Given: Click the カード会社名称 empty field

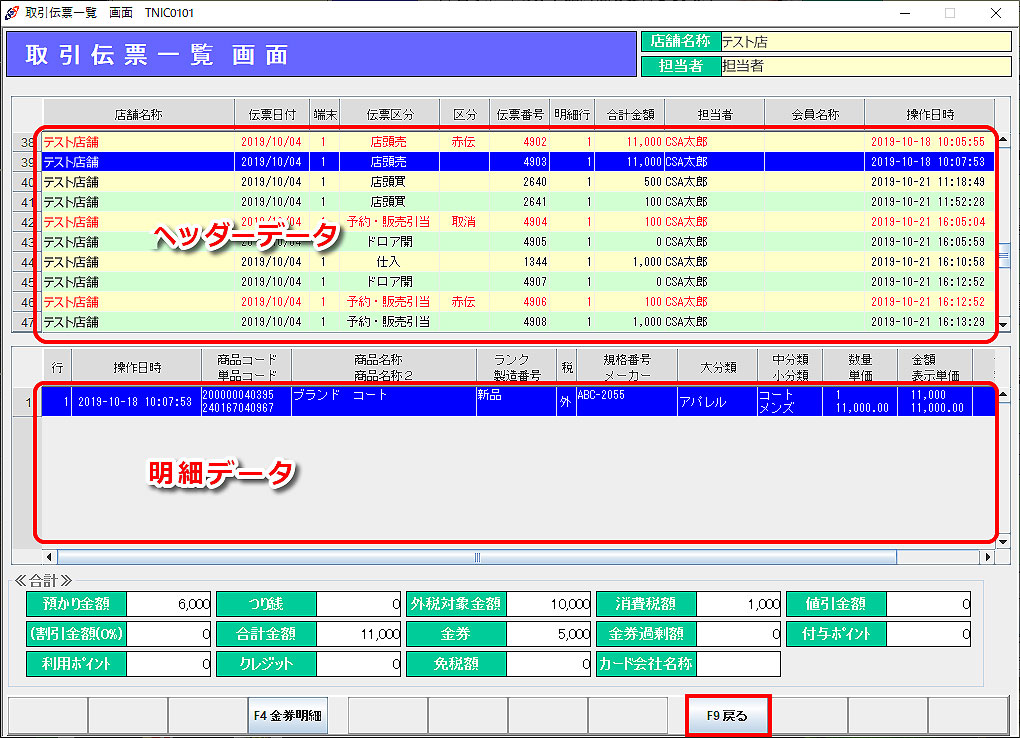Looking at the screenshot, I should point(738,664).
